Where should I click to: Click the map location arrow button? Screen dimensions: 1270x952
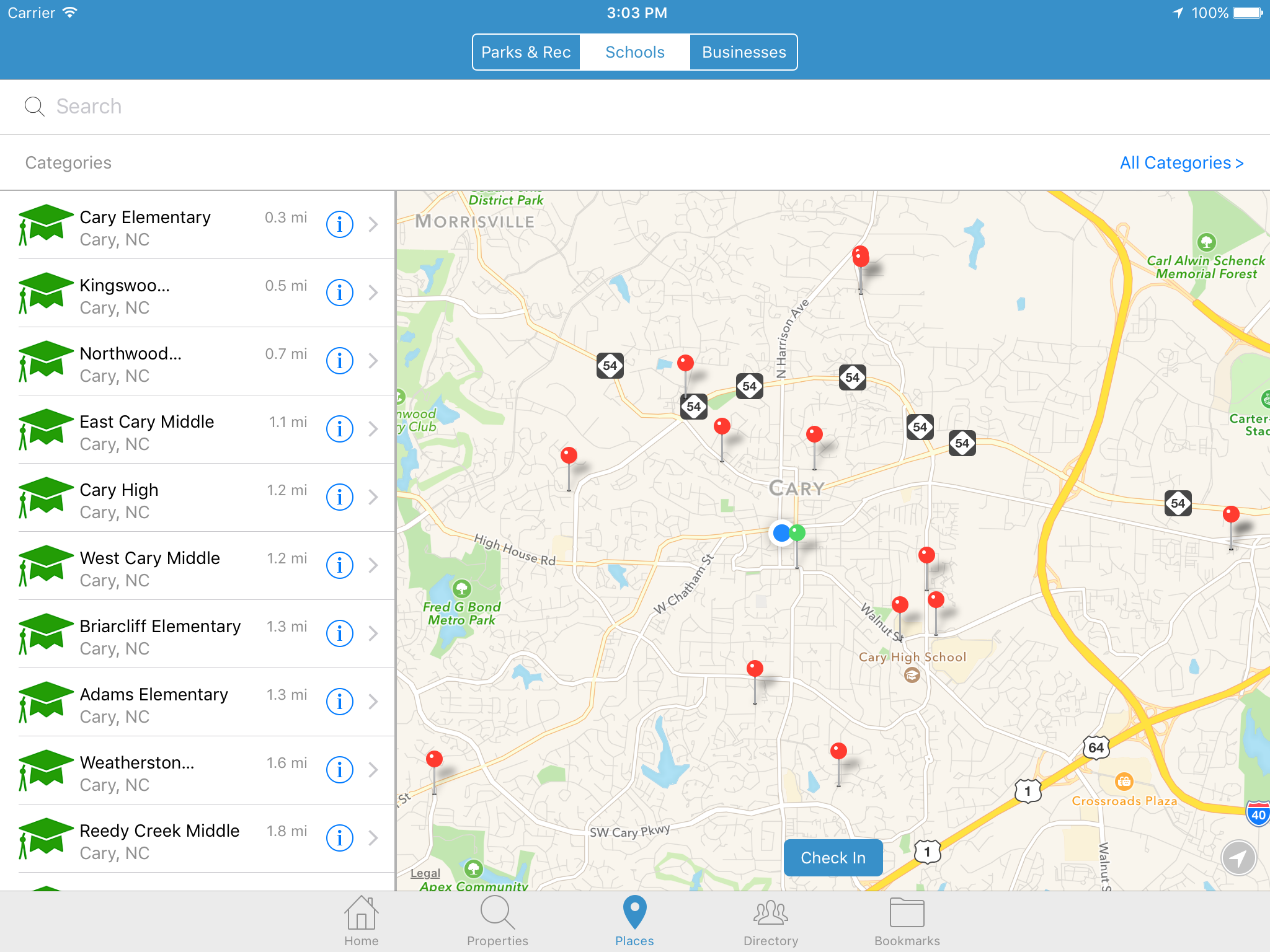[1238, 858]
